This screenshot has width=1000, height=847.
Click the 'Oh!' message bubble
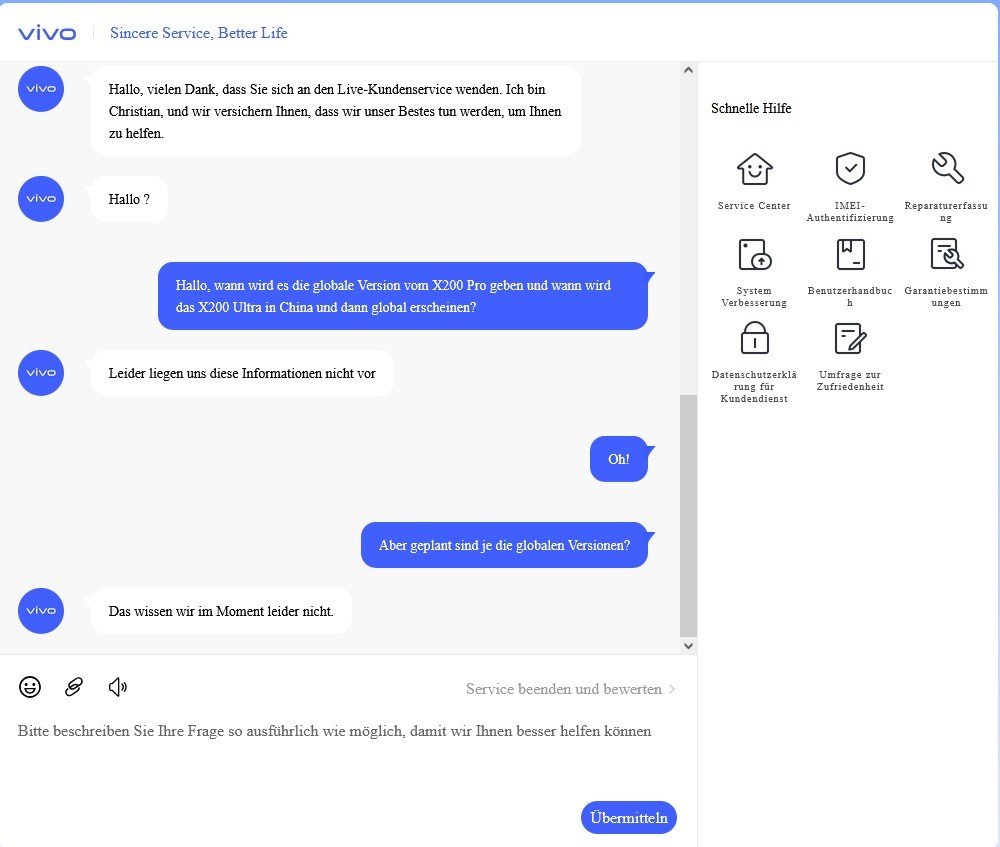click(x=619, y=459)
